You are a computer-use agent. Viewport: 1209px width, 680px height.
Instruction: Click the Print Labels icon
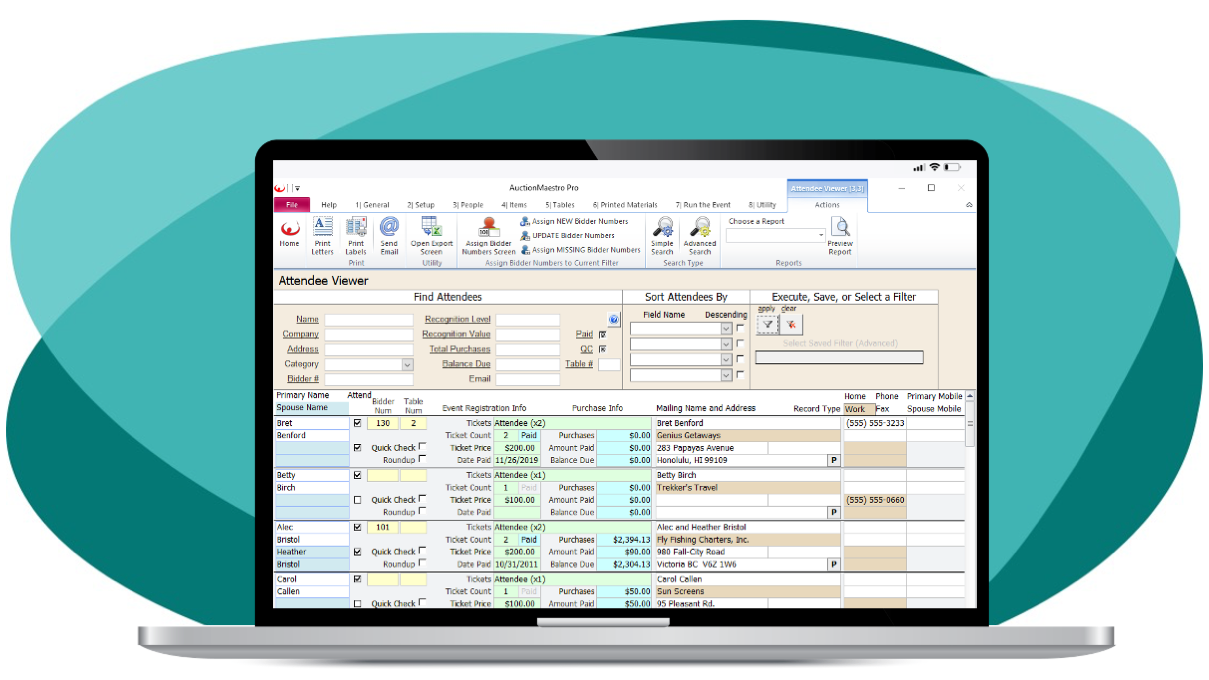pos(356,233)
